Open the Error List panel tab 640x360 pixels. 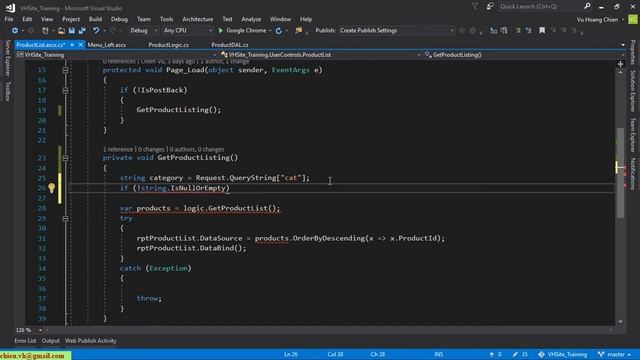tap(25, 341)
